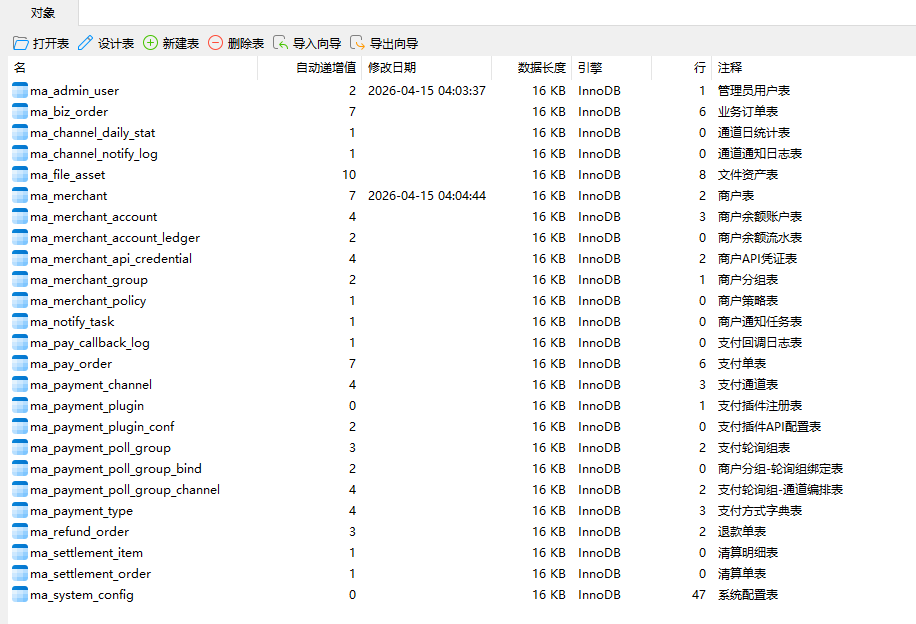Sort by the 数据长度 column header
The image size is (916, 624).
[x=541, y=68]
